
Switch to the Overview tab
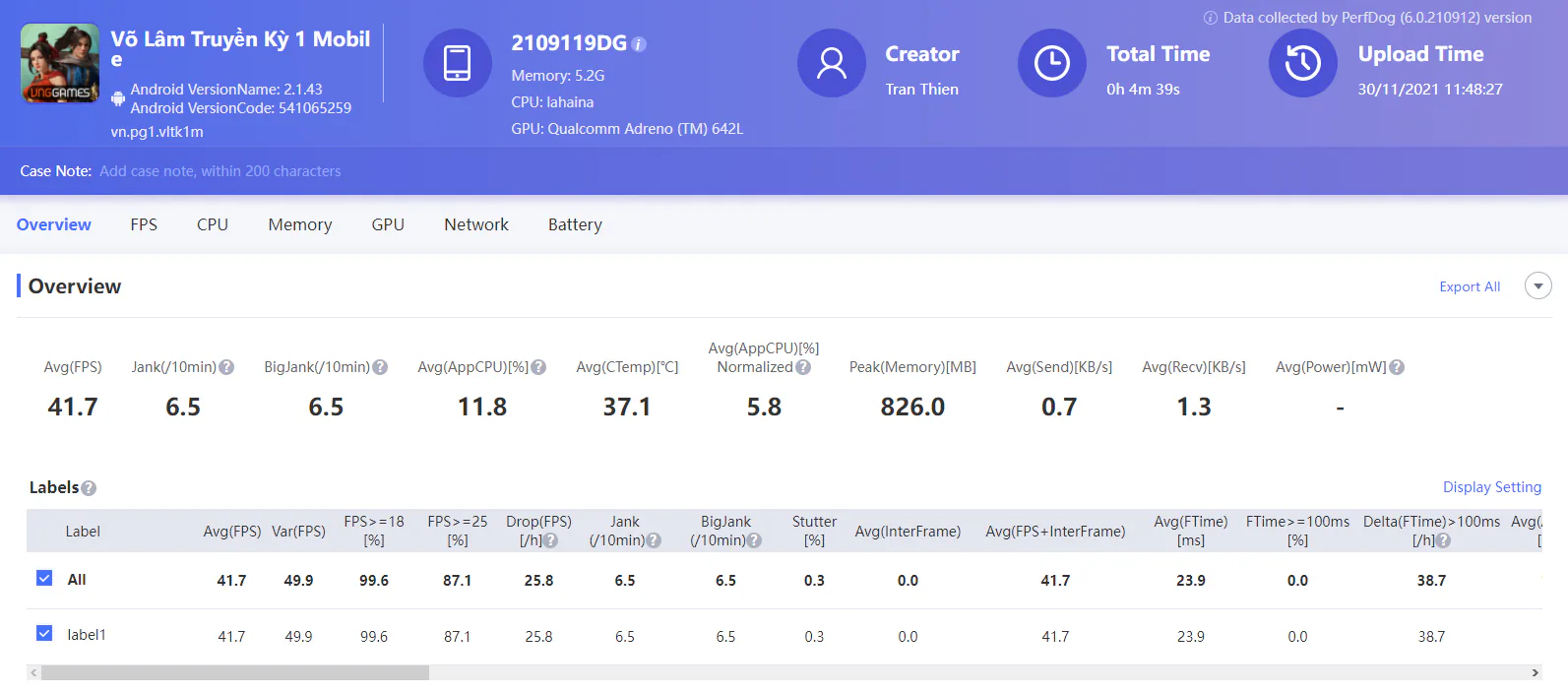click(54, 224)
